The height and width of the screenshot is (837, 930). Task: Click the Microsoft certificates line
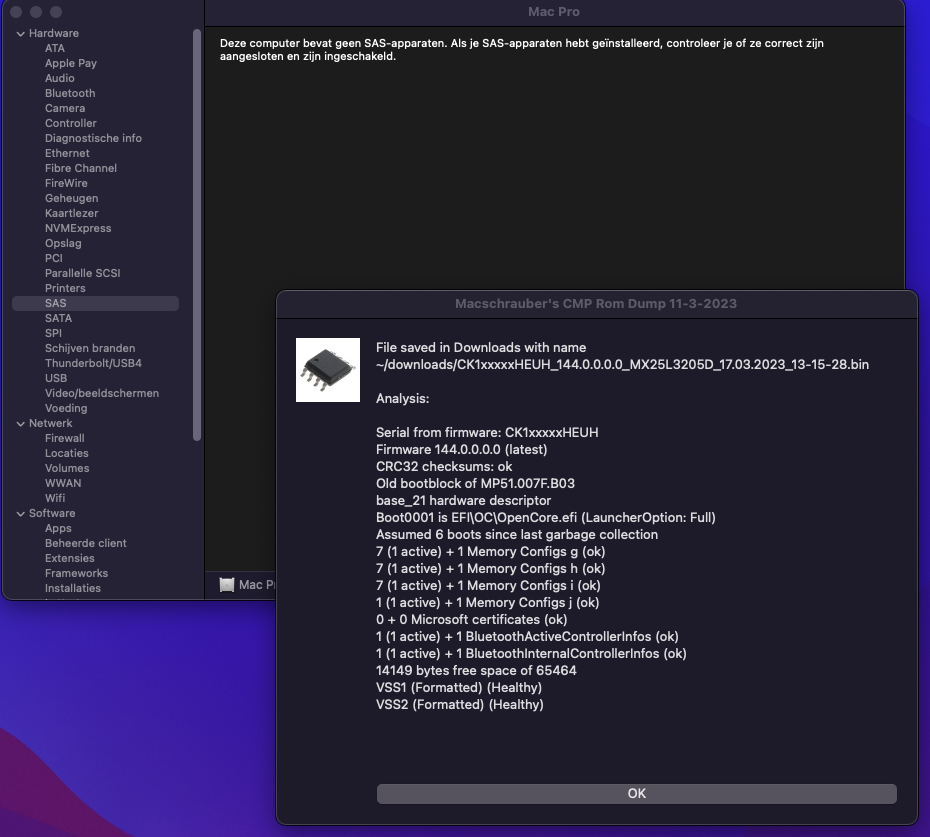472,619
